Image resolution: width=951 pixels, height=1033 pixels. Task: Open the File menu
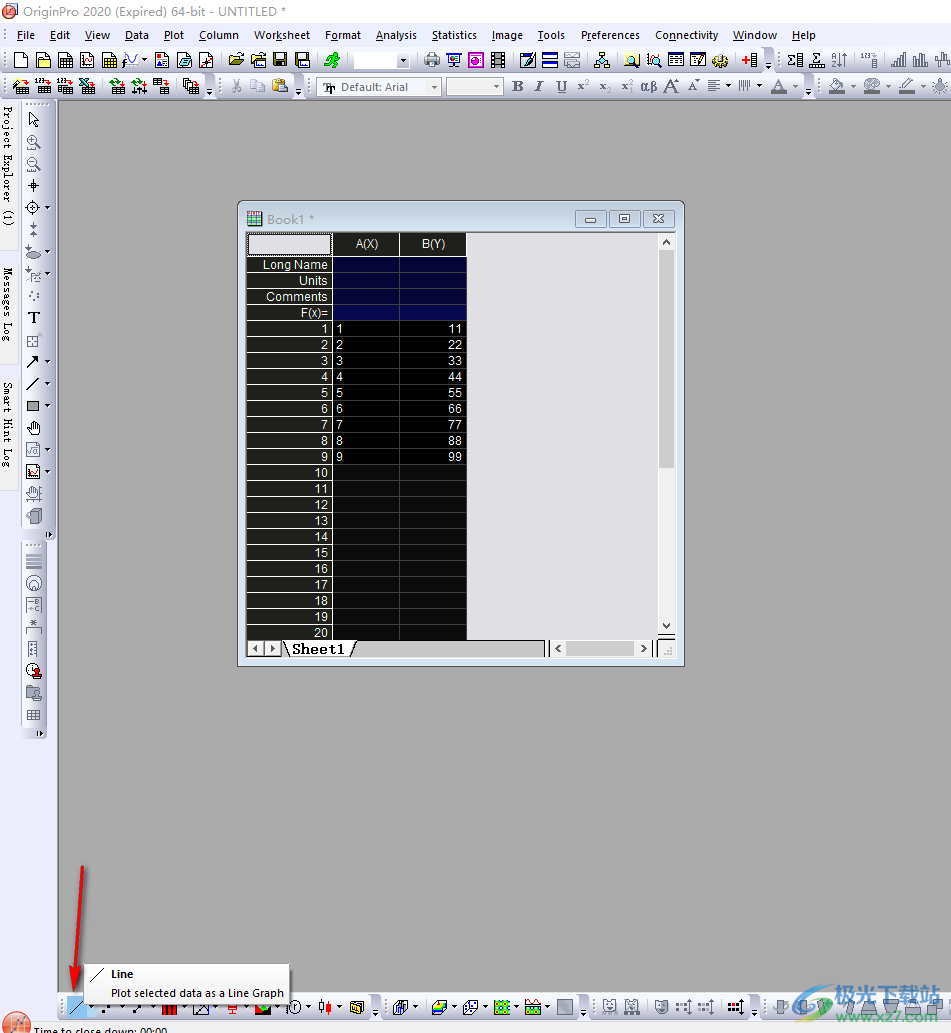coord(26,35)
